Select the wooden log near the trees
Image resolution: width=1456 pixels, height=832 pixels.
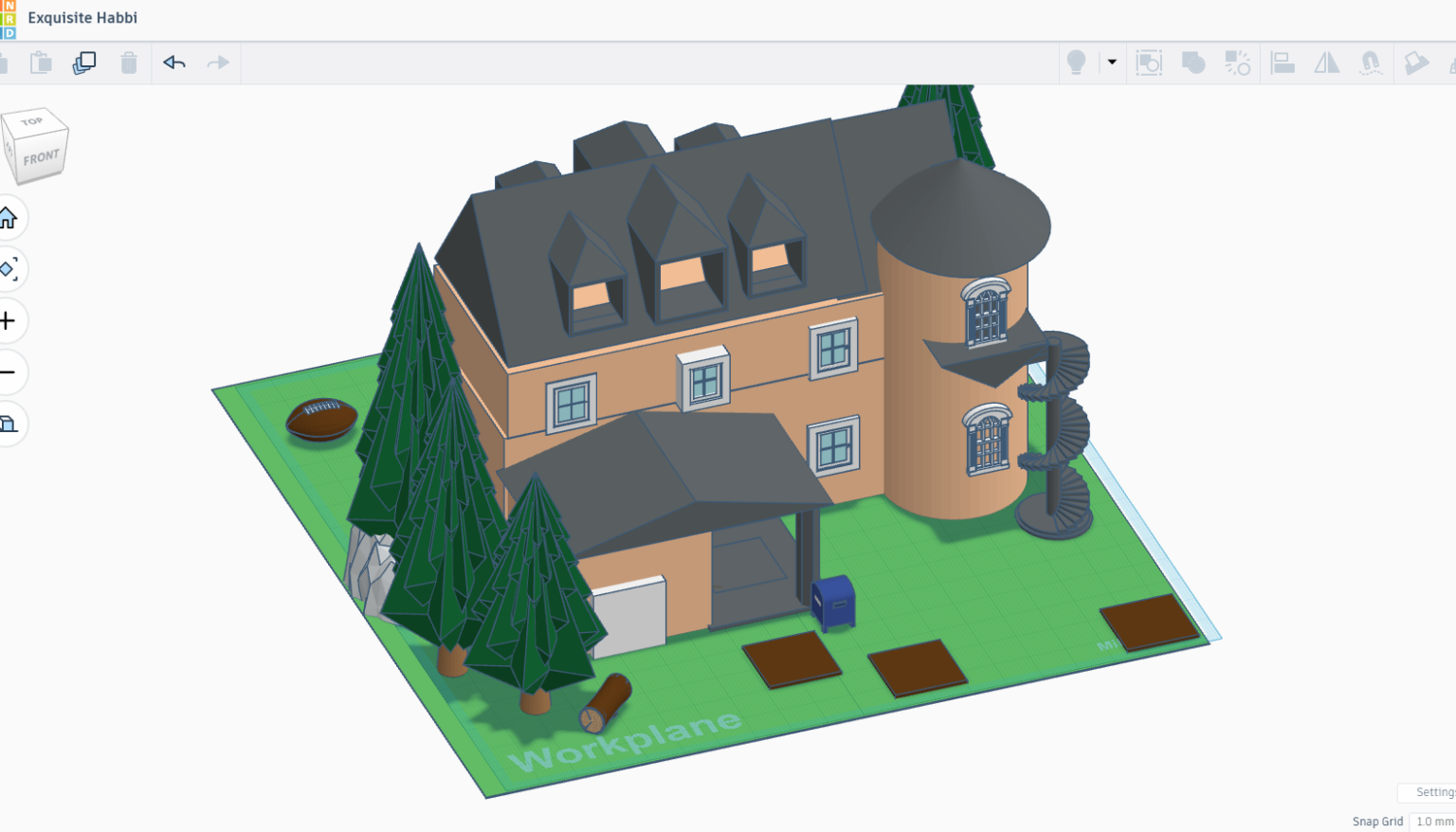pyautogui.click(x=606, y=702)
